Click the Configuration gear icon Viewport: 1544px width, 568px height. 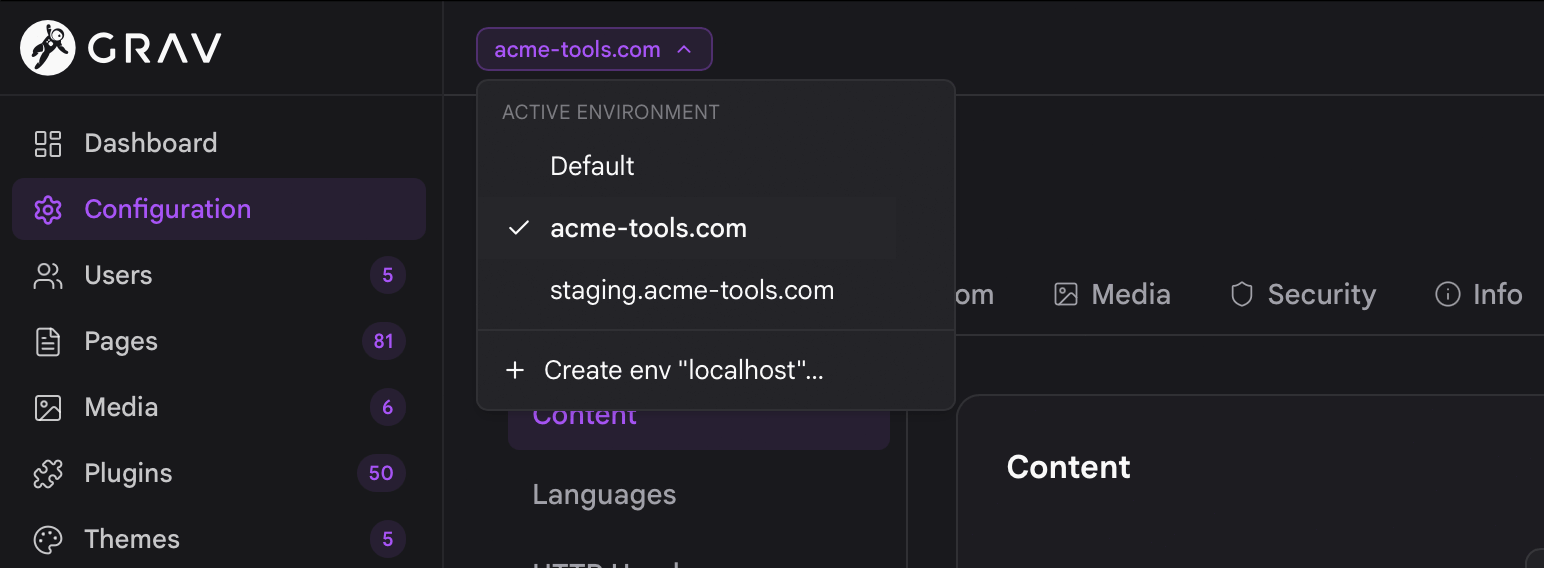48,209
